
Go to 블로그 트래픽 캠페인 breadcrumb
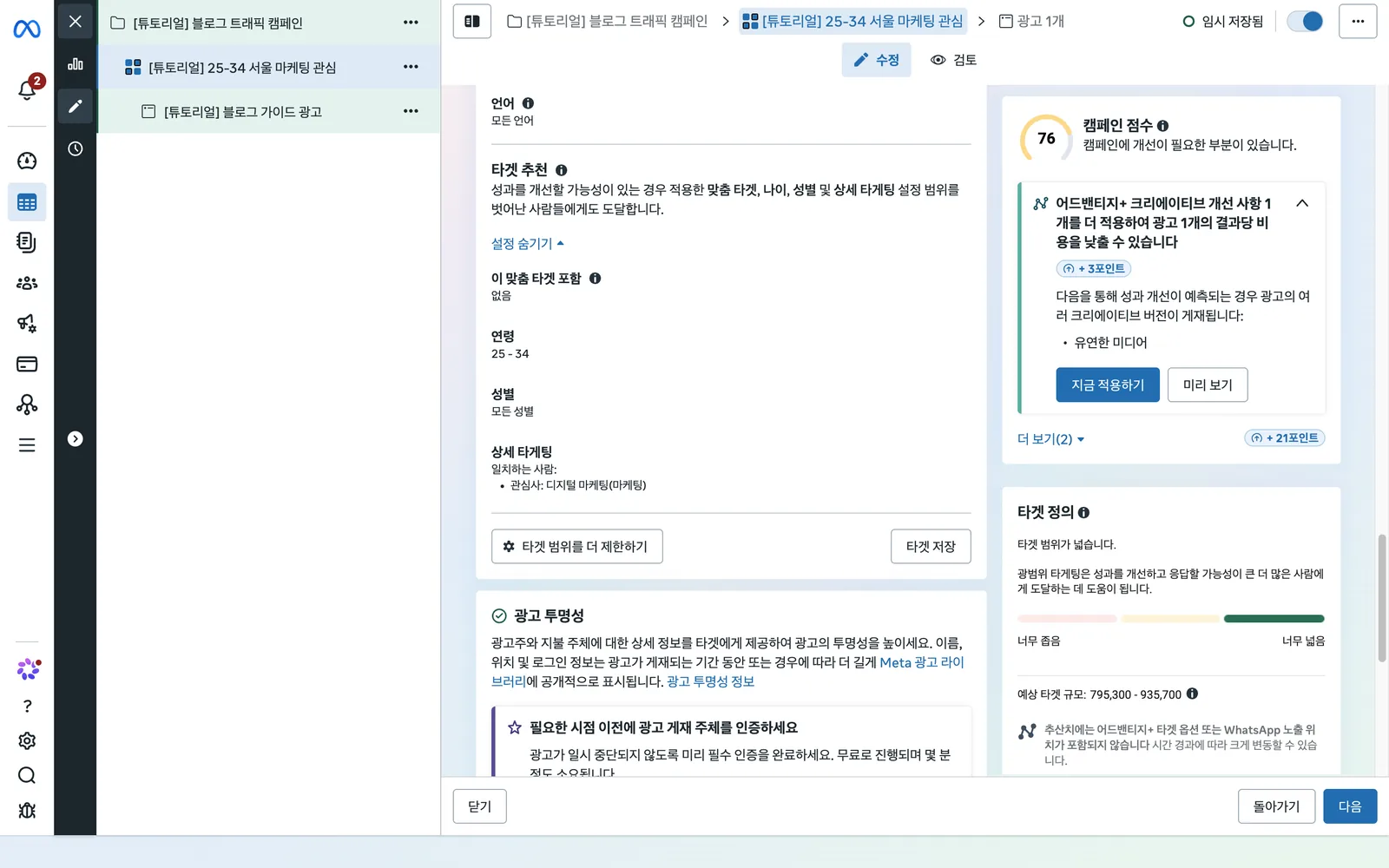(608, 21)
